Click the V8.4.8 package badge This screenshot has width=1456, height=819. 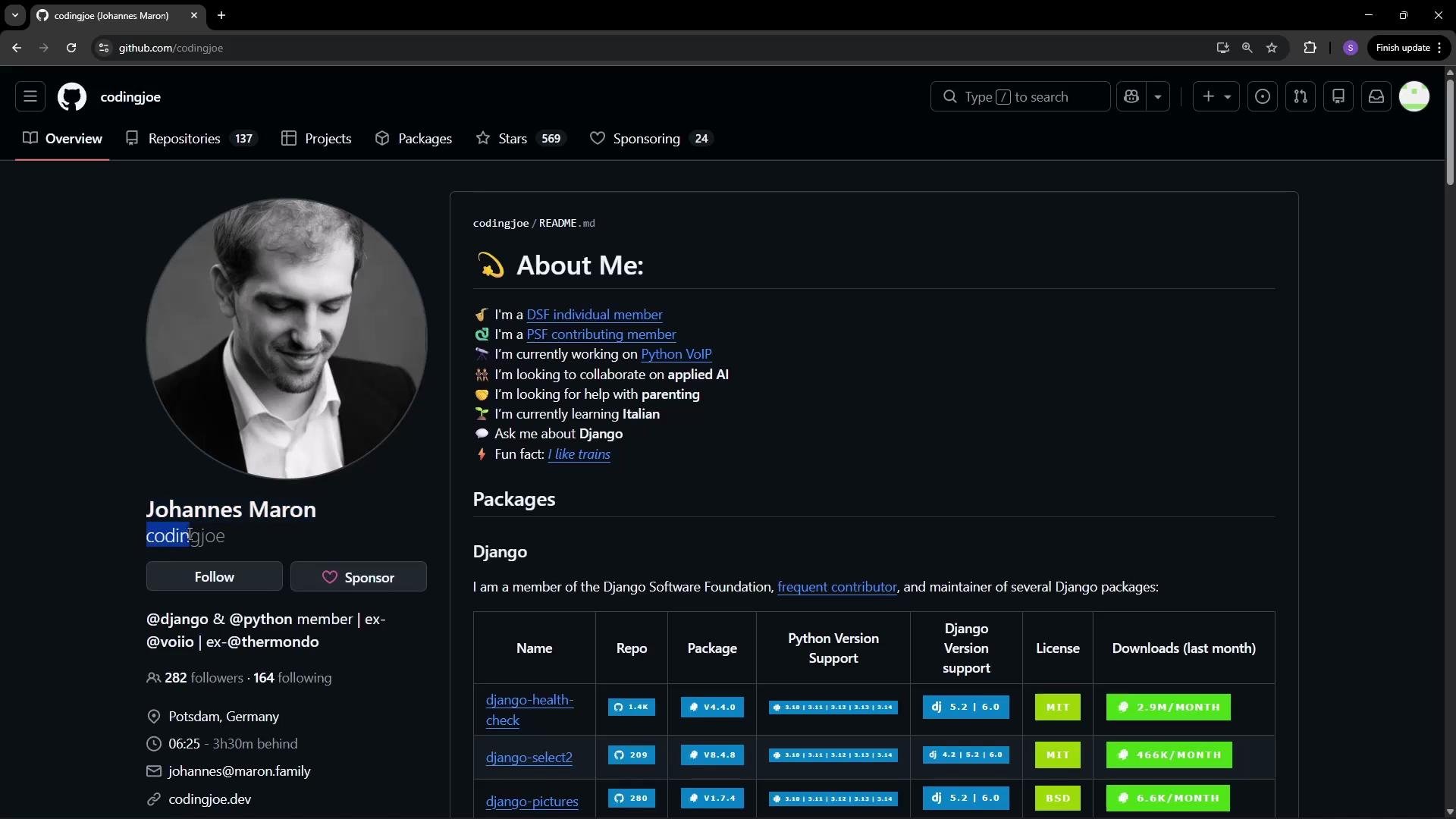tap(712, 755)
